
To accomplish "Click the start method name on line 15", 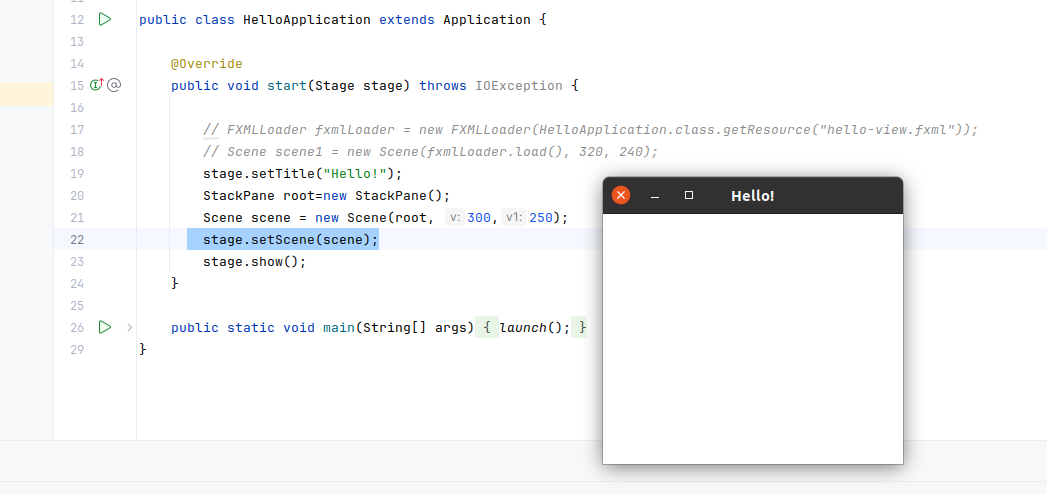I will coord(286,85).
